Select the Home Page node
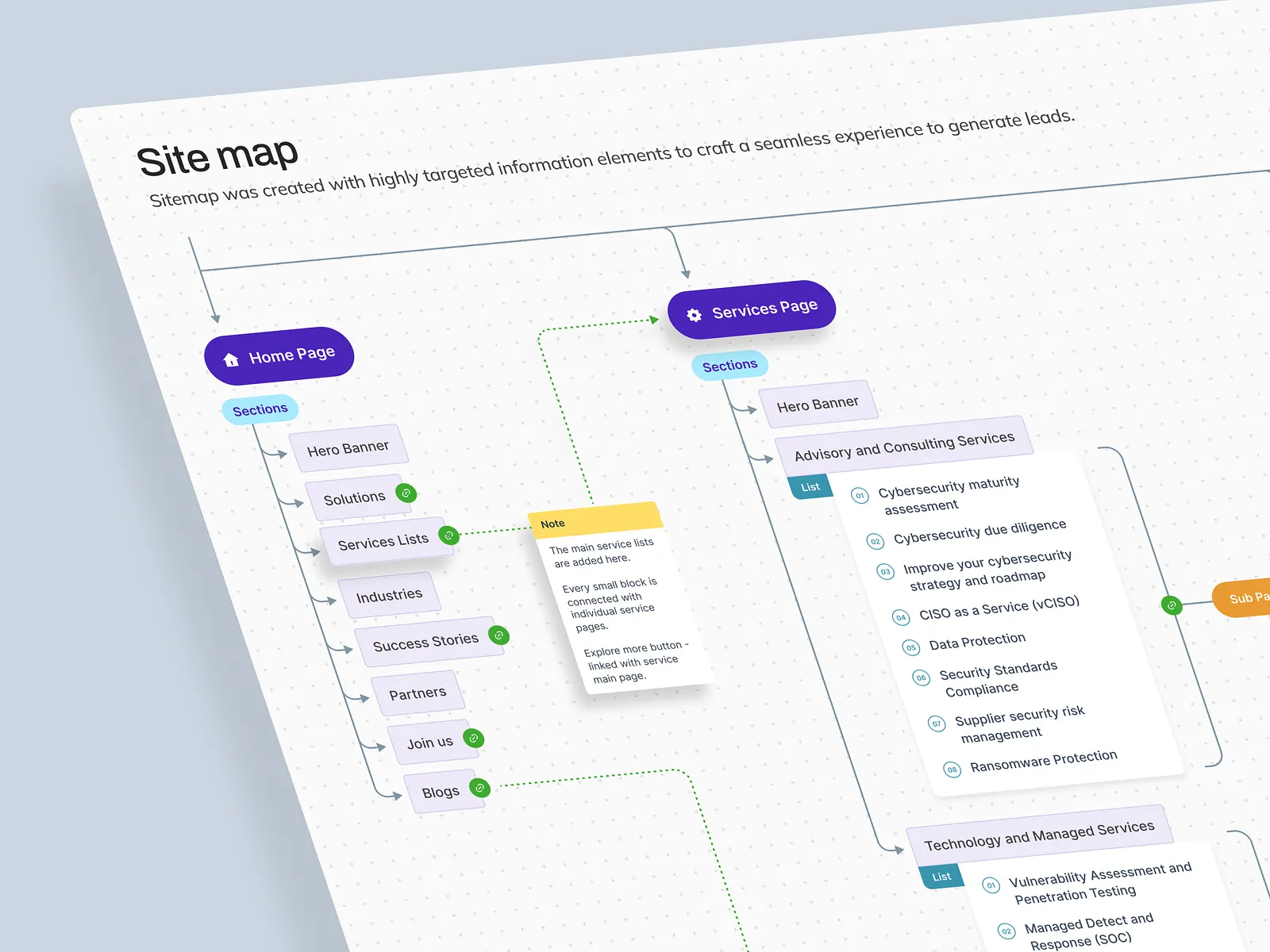Screen dimensions: 1270x952 click(x=279, y=355)
